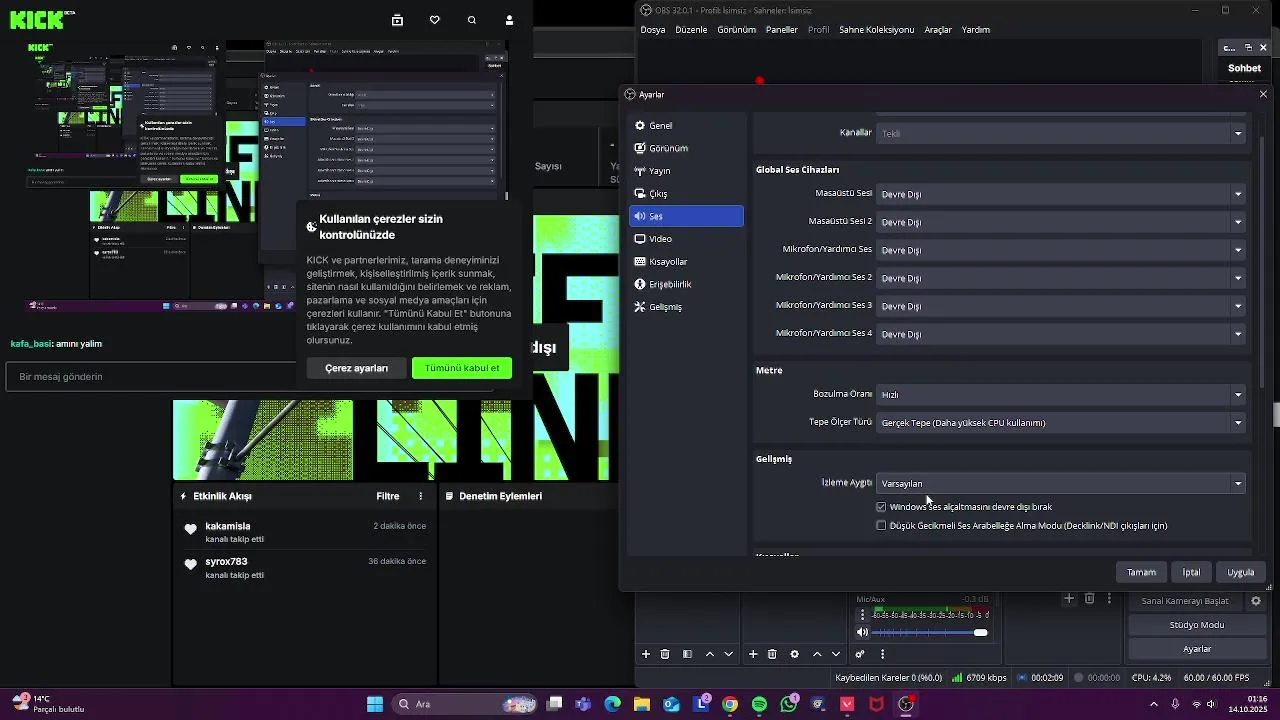Open Sahne Koleksiyonu menu
This screenshot has width=1280, height=720.
click(876, 30)
